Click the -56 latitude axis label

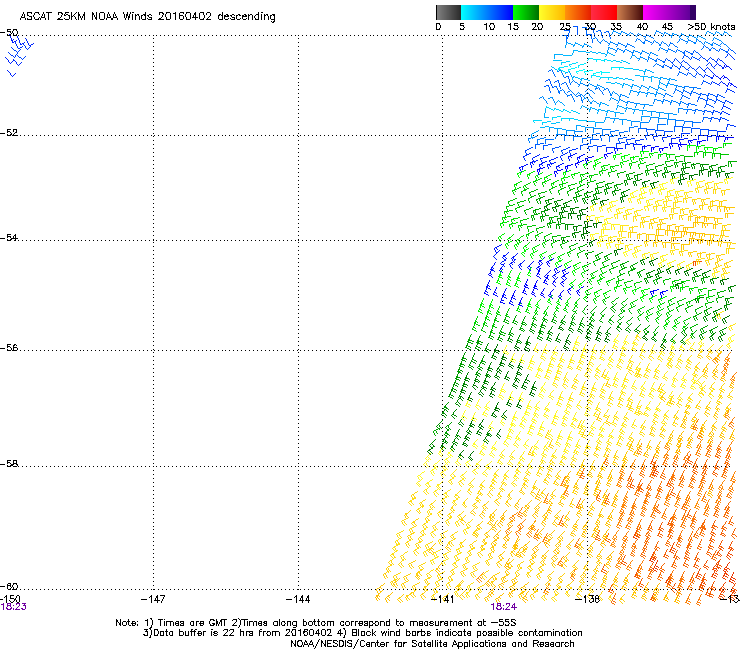(9, 347)
